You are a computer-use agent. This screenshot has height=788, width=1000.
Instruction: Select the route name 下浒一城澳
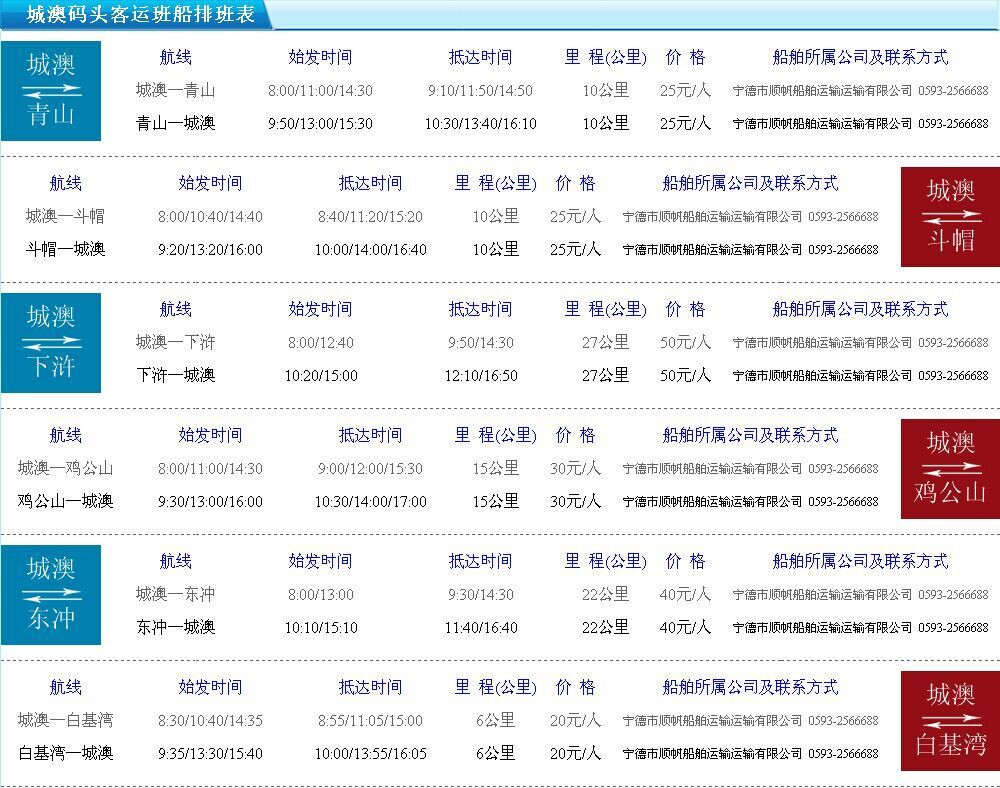(175, 375)
